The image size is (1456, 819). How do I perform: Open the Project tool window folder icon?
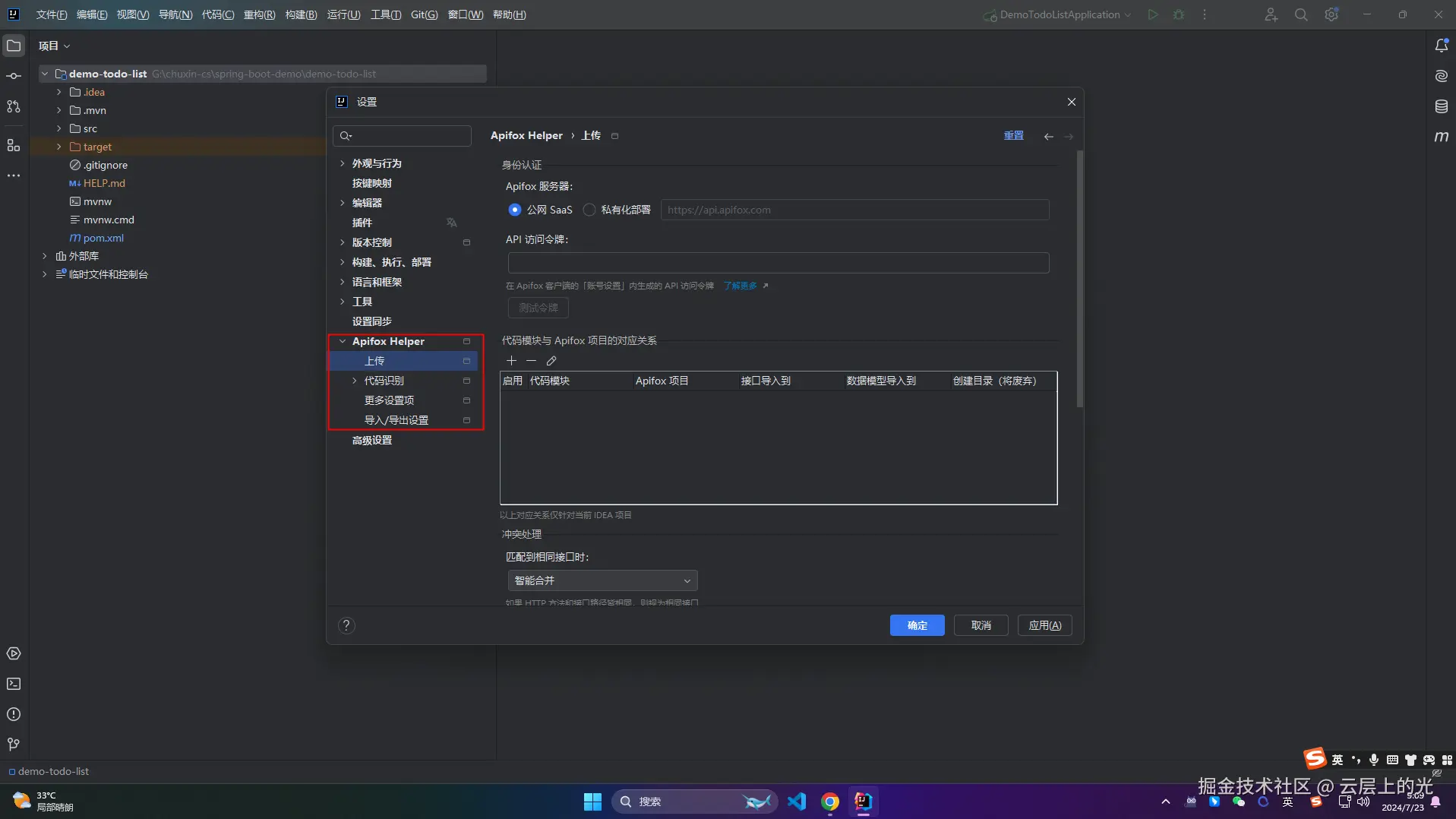(x=14, y=46)
